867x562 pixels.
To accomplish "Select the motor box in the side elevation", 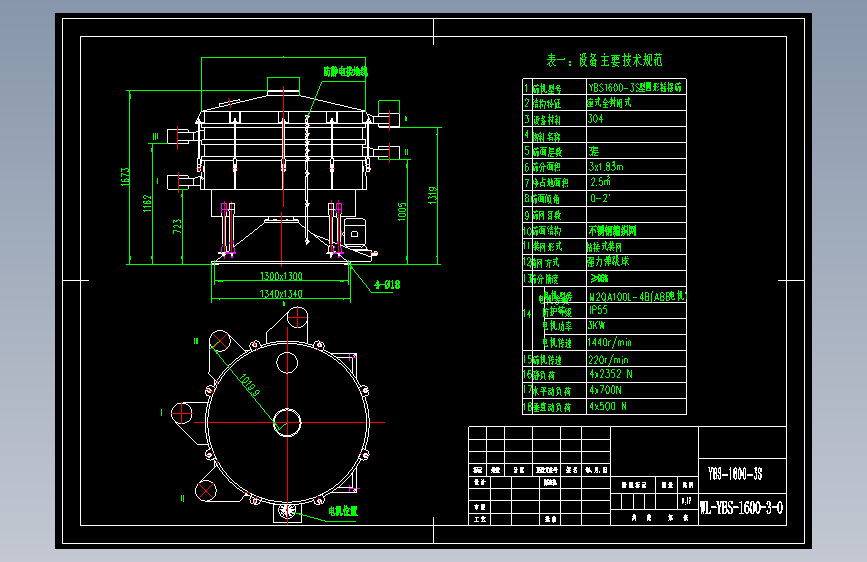I will coord(354,232).
